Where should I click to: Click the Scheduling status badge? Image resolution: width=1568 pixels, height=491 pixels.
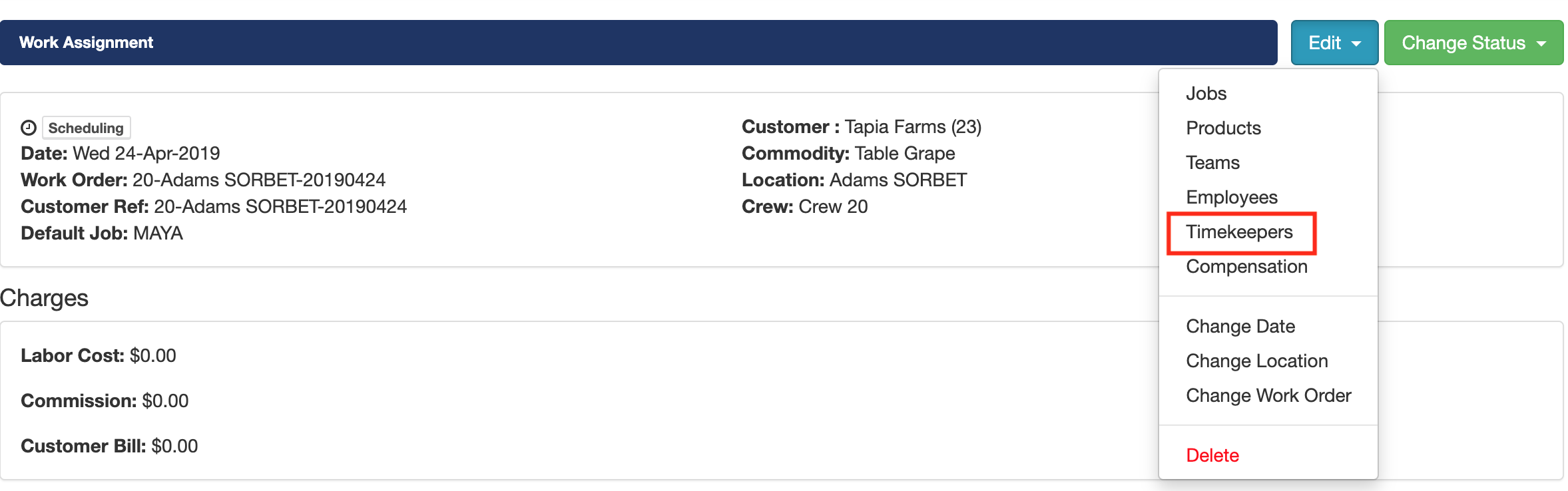click(x=86, y=128)
